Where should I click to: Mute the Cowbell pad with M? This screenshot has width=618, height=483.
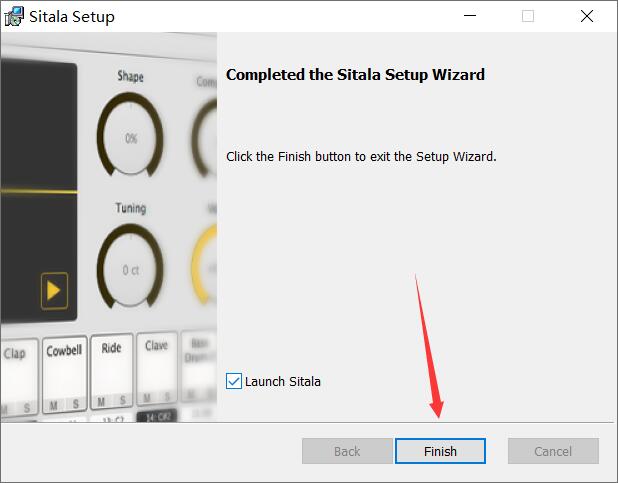[x=53, y=407]
